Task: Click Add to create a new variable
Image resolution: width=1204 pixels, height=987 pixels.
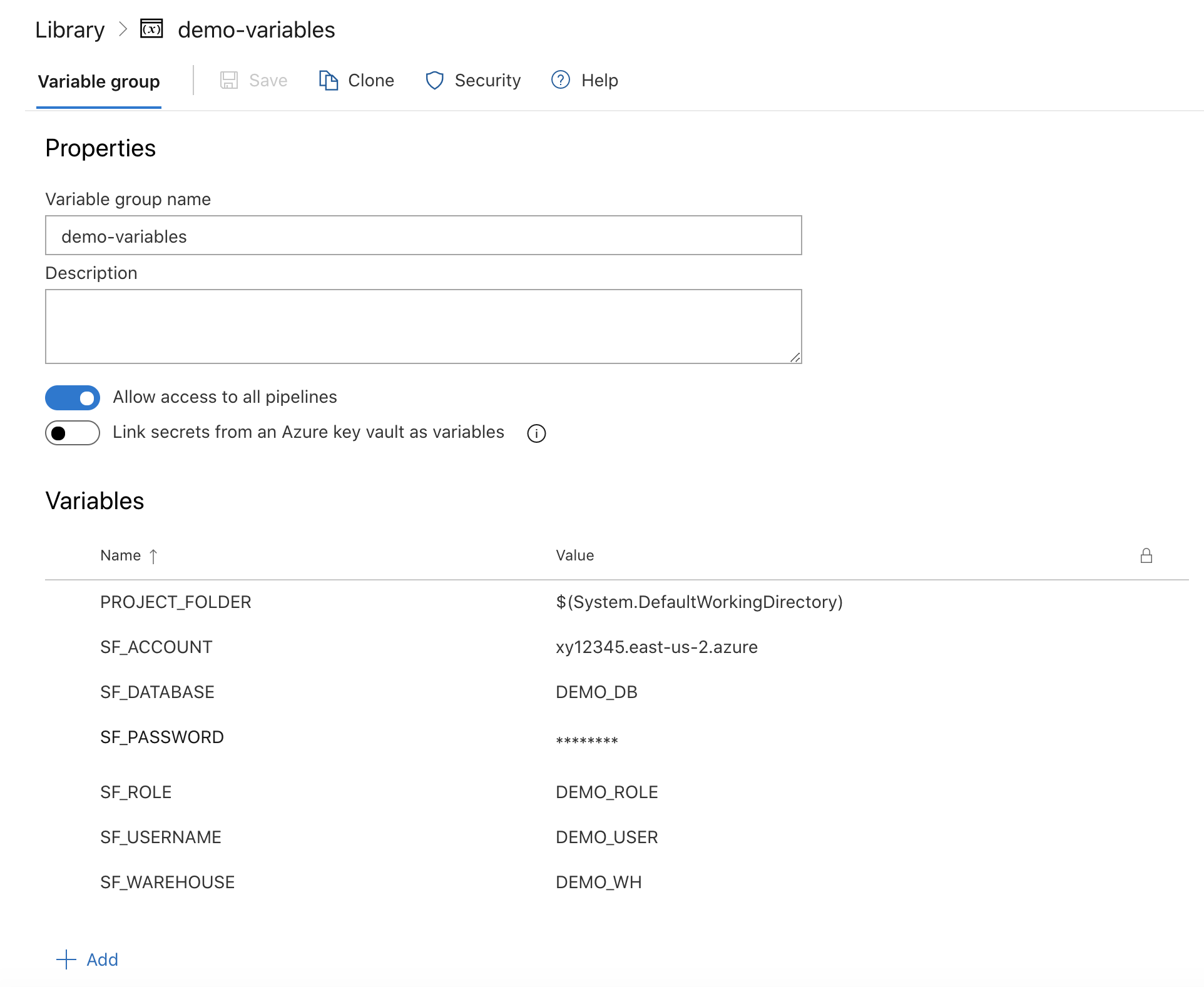Action: (x=101, y=959)
